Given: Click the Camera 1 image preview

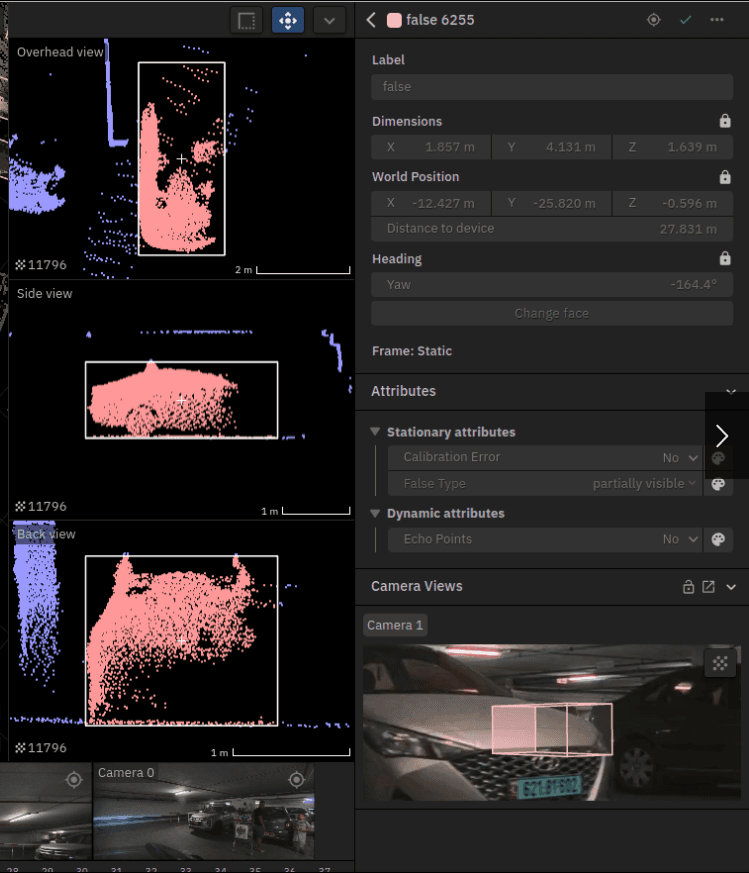Looking at the screenshot, I should pyautogui.click(x=552, y=723).
